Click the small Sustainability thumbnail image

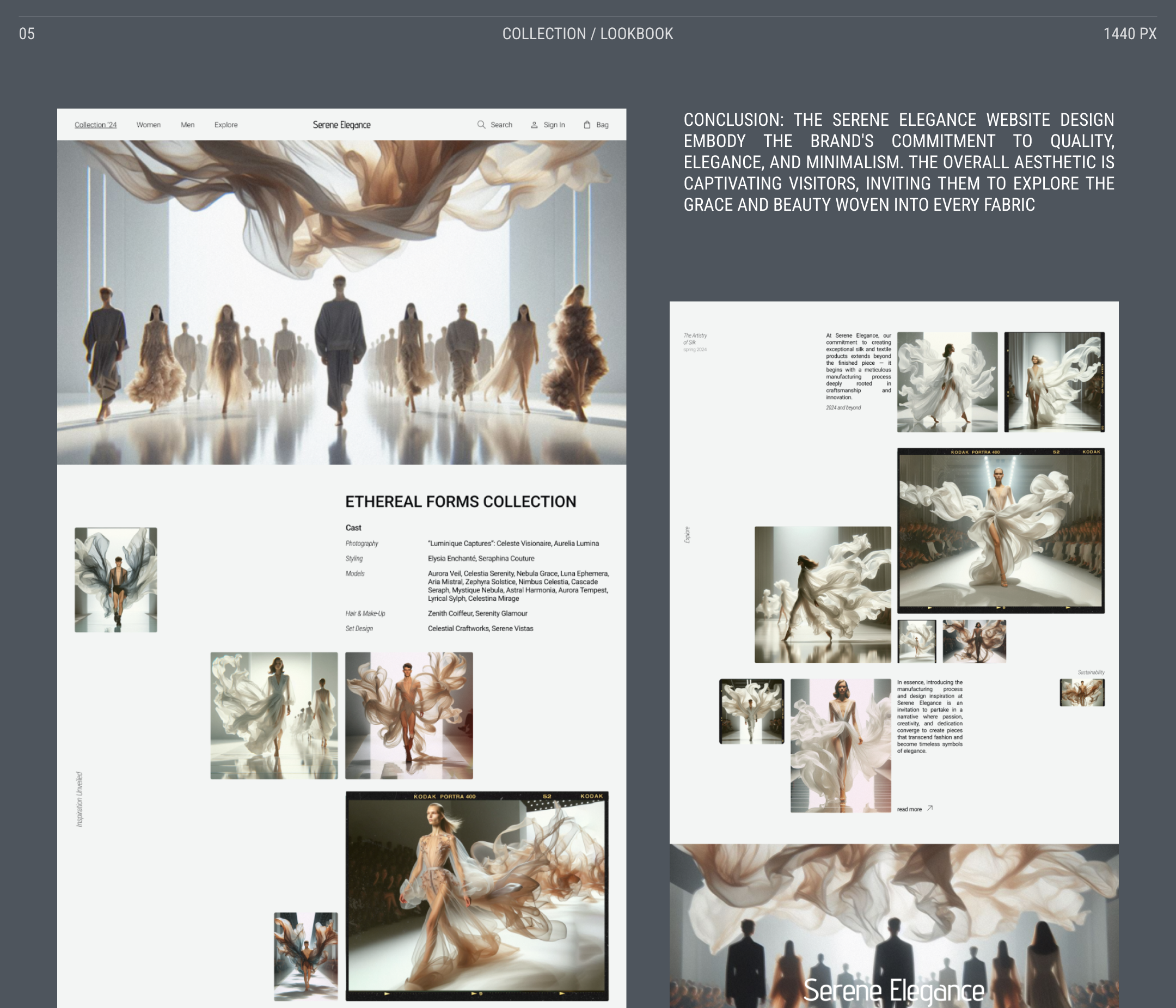[1082, 693]
